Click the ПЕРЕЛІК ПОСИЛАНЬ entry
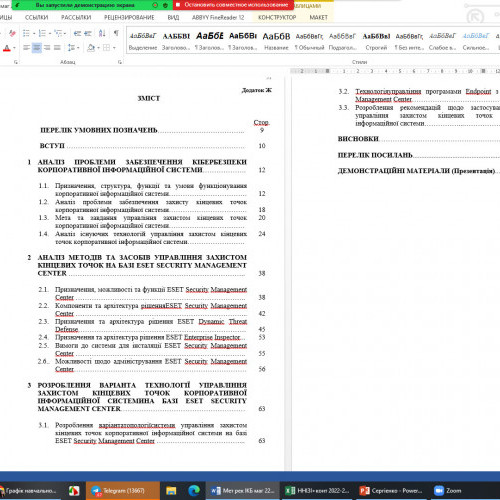The image size is (500, 500). pyautogui.click(x=375, y=155)
